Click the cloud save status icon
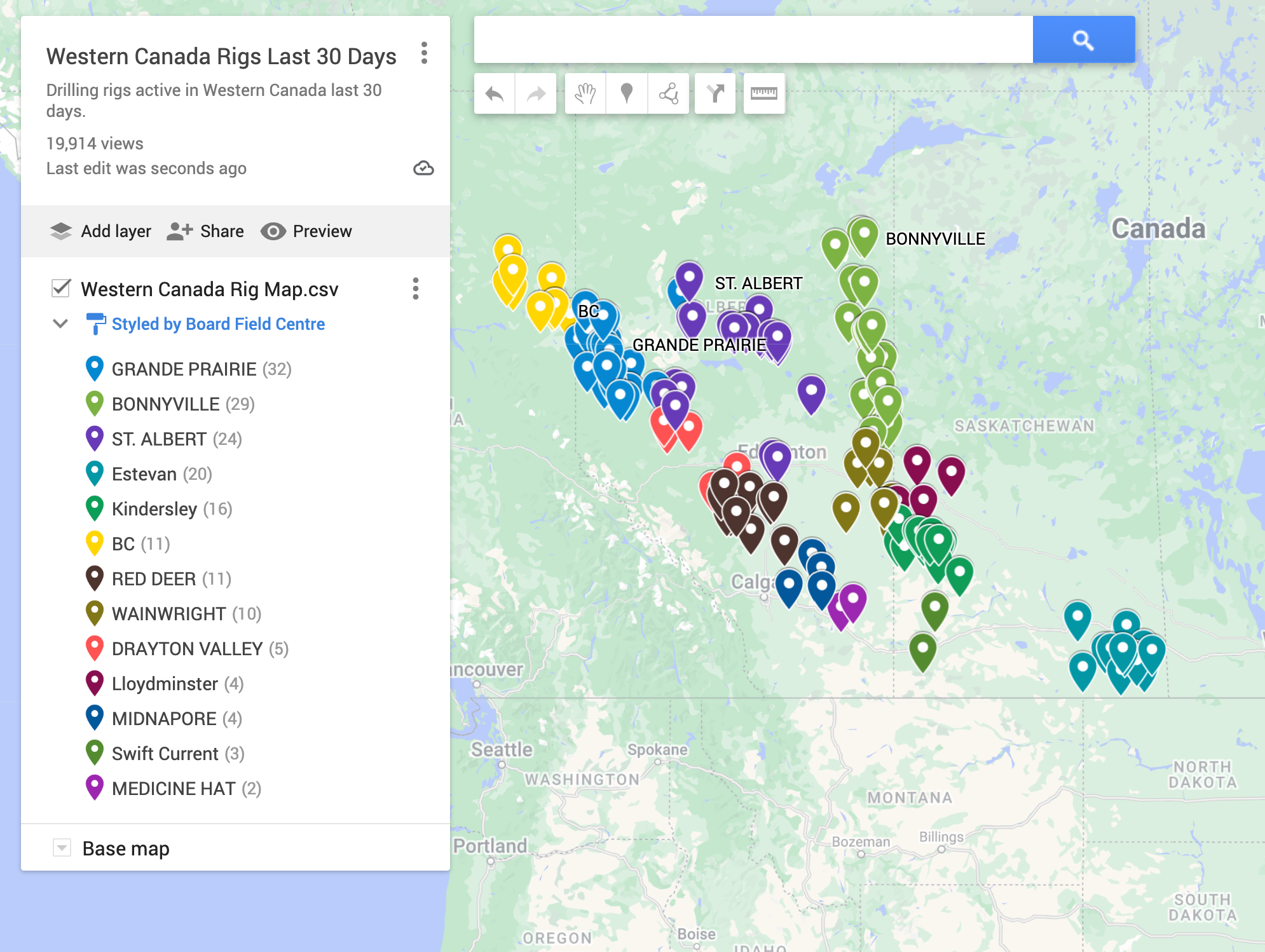Image resolution: width=1265 pixels, height=952 pixels. (425, 168)
